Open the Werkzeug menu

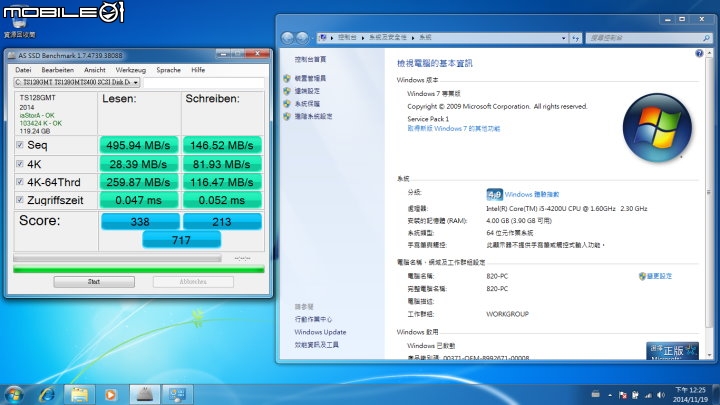click(x=130, y=70)
